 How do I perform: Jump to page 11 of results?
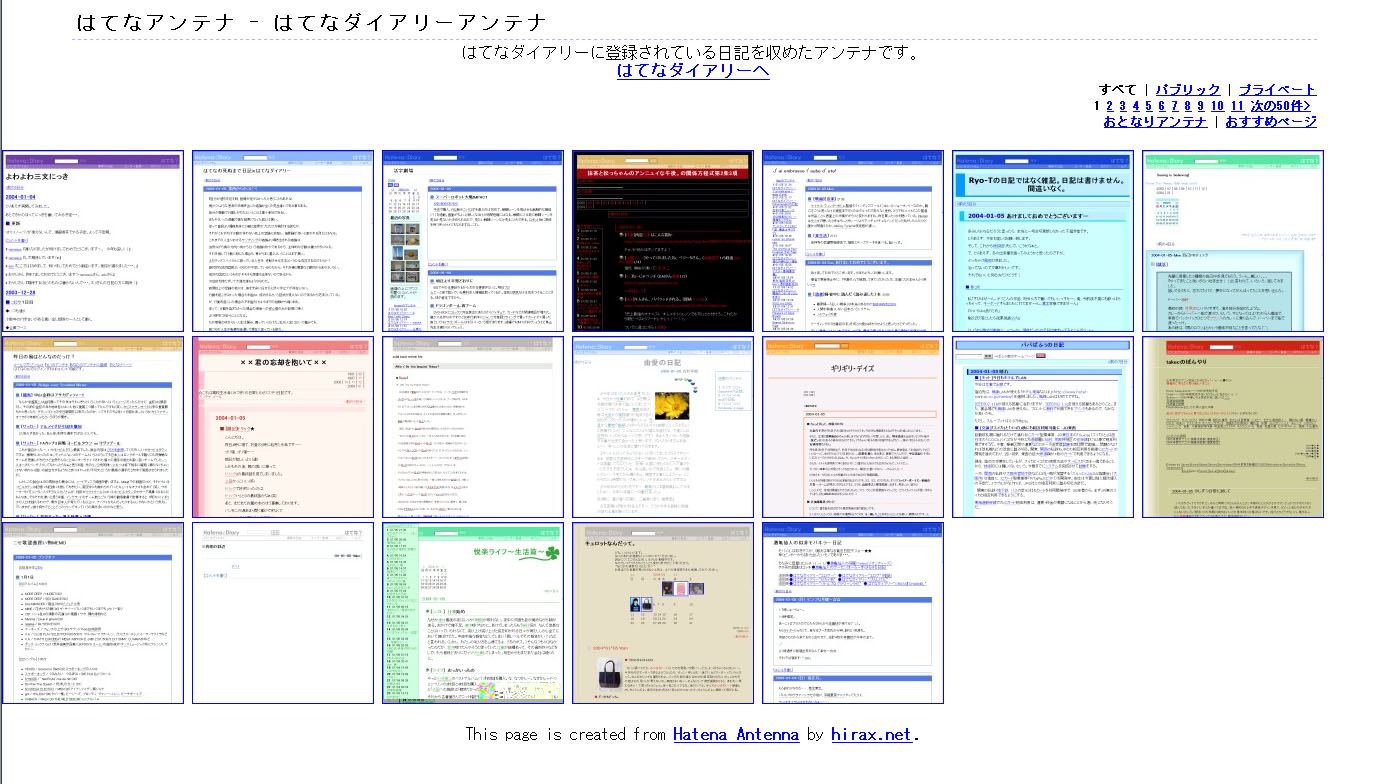[x=1237, y=105]
